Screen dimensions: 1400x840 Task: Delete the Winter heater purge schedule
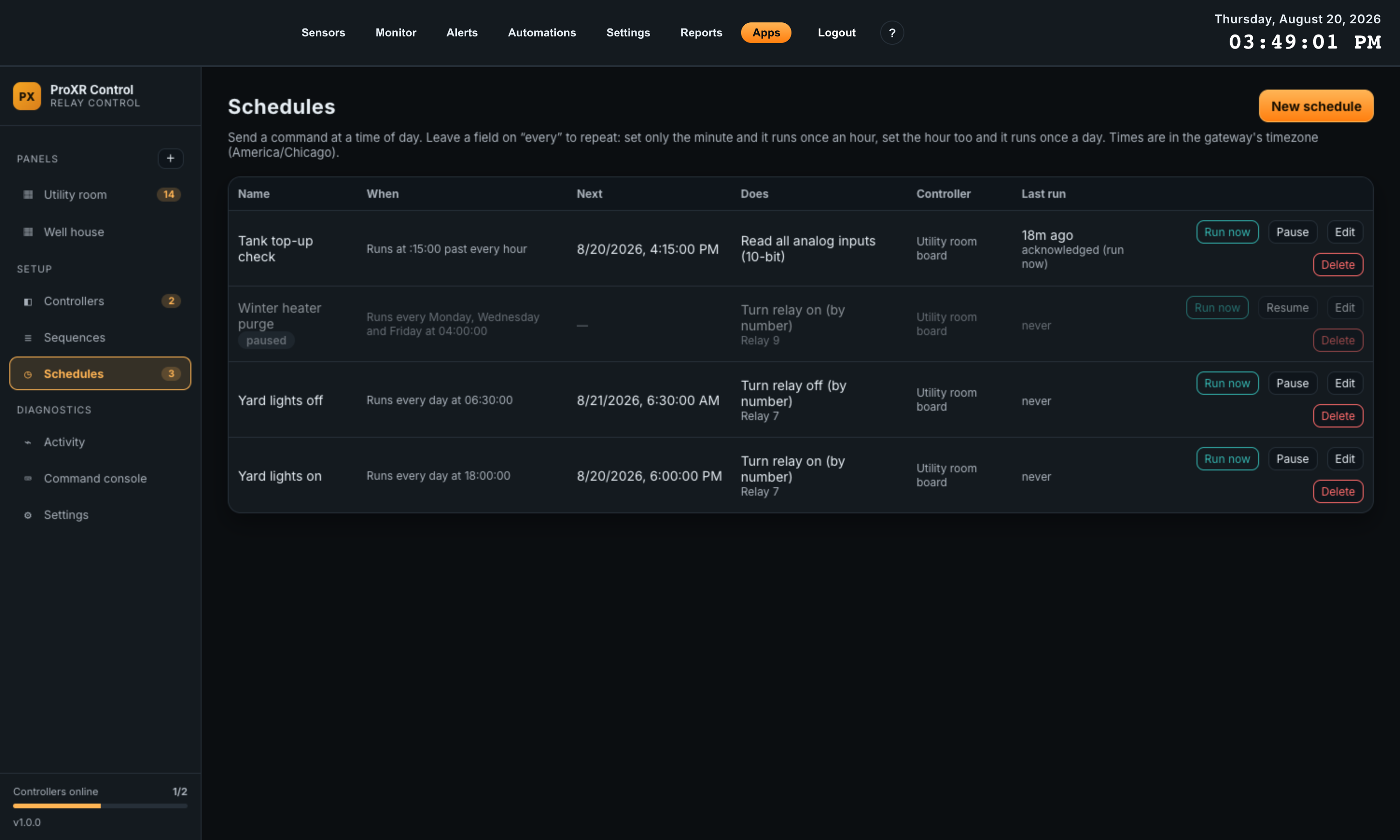pyautogui.click(x=1338, y=341)
